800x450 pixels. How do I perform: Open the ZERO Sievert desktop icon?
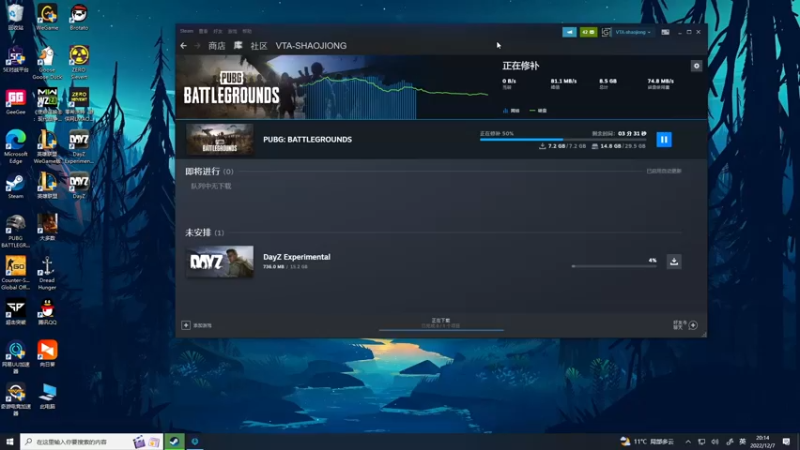[x=79, y=62]
